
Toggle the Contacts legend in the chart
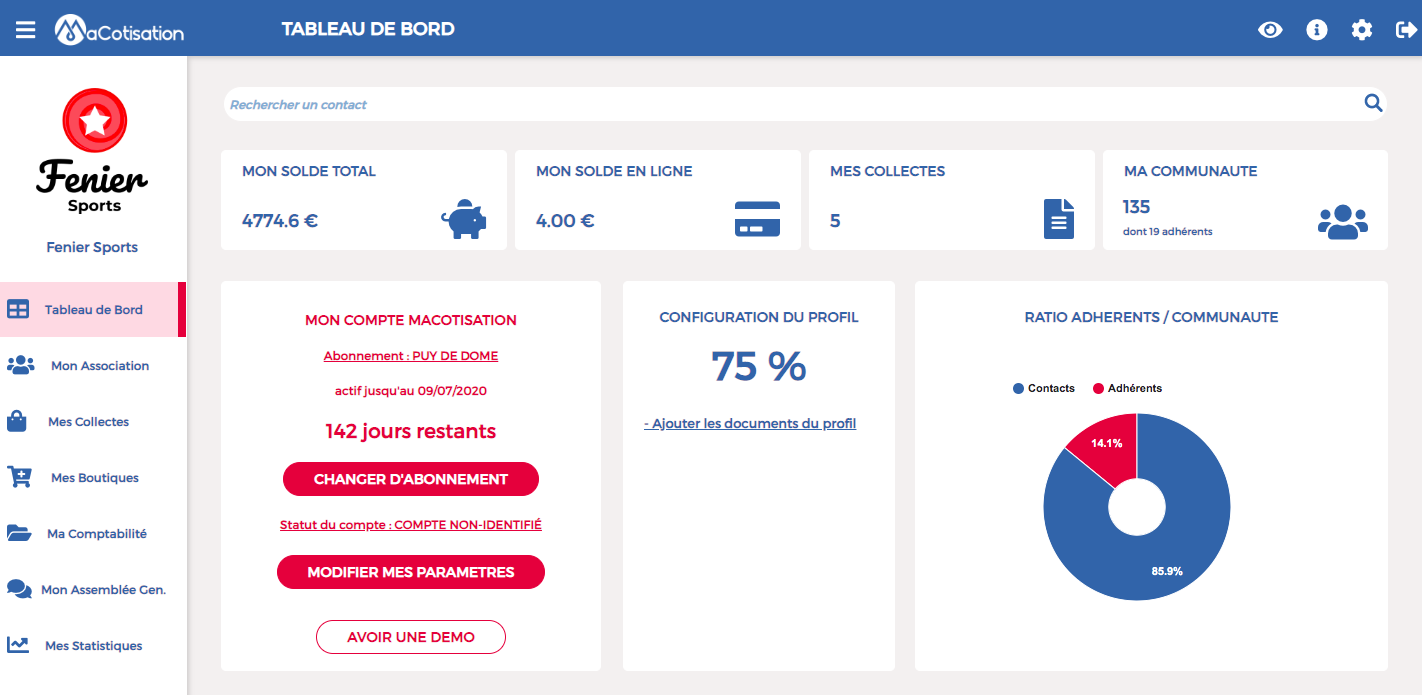tap(1044, 388)
